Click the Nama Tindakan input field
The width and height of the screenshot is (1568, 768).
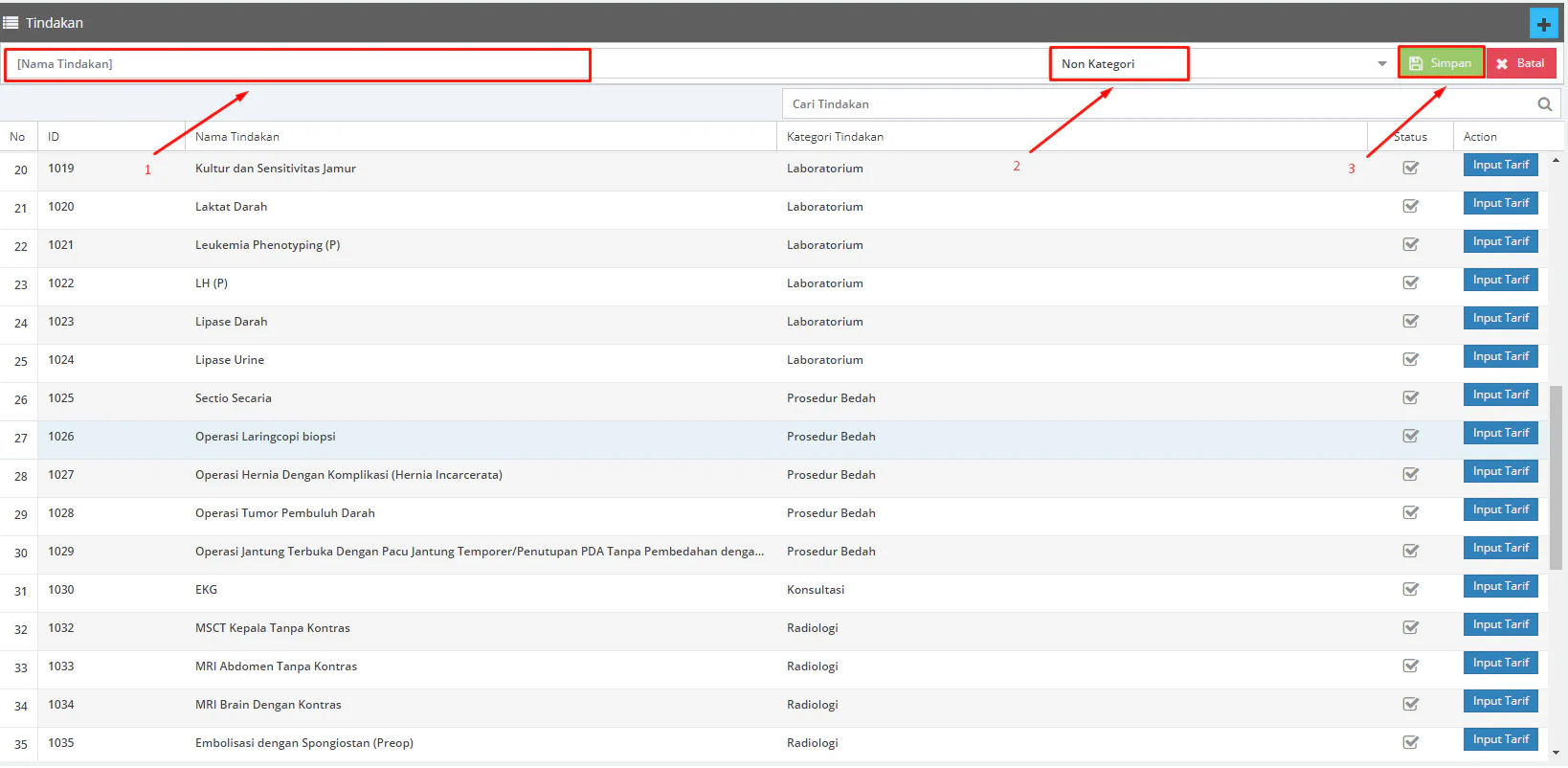tap(297, 64)
